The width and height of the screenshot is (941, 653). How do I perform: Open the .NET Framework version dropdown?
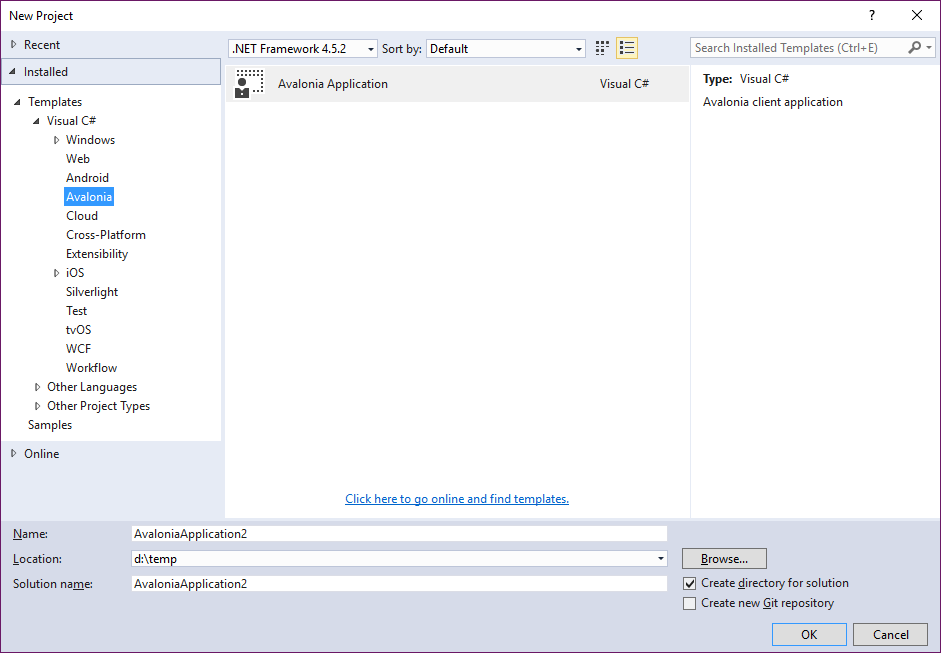click(303, 49)
